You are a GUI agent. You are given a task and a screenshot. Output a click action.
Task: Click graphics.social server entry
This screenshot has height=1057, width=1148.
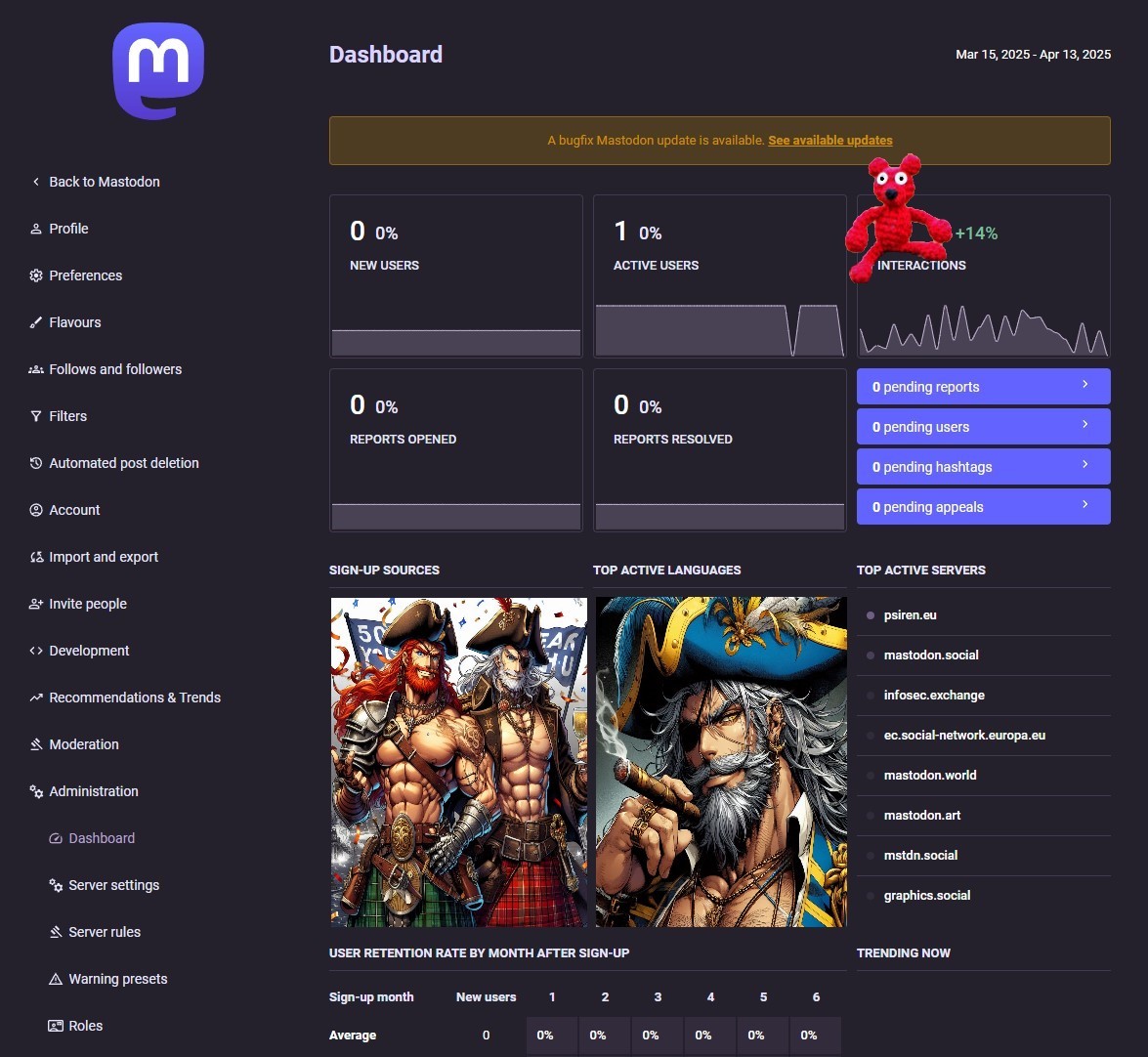pos(927,895)
